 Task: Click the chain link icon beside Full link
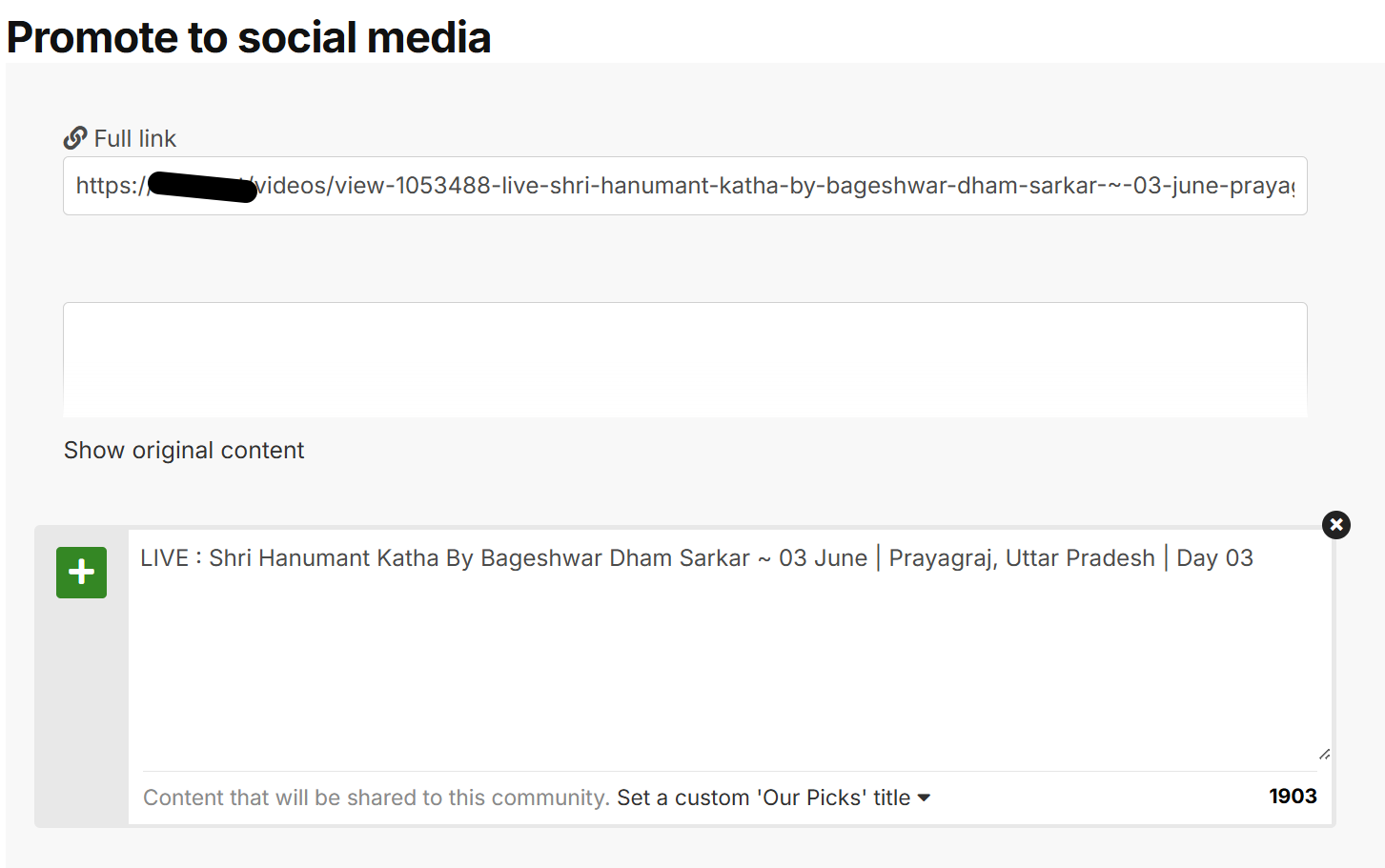(75, 139)
